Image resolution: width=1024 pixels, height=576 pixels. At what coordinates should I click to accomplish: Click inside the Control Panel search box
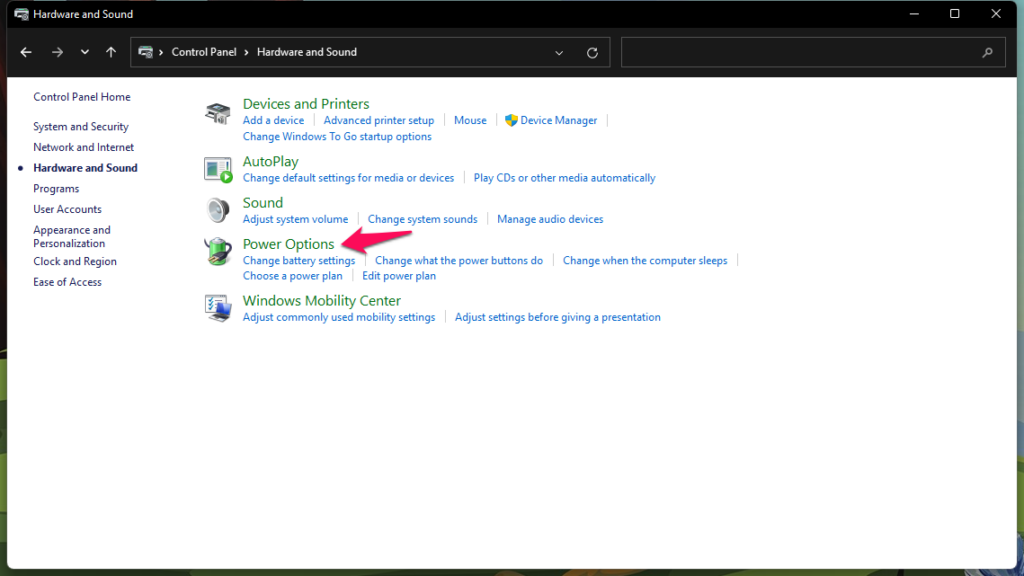[x=800, y=53]
